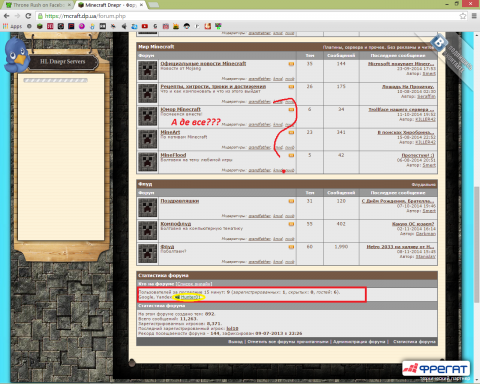Bookmark this page with star icon
The height and width of the screenshot is (384, 480).
(x=463, y=16)
